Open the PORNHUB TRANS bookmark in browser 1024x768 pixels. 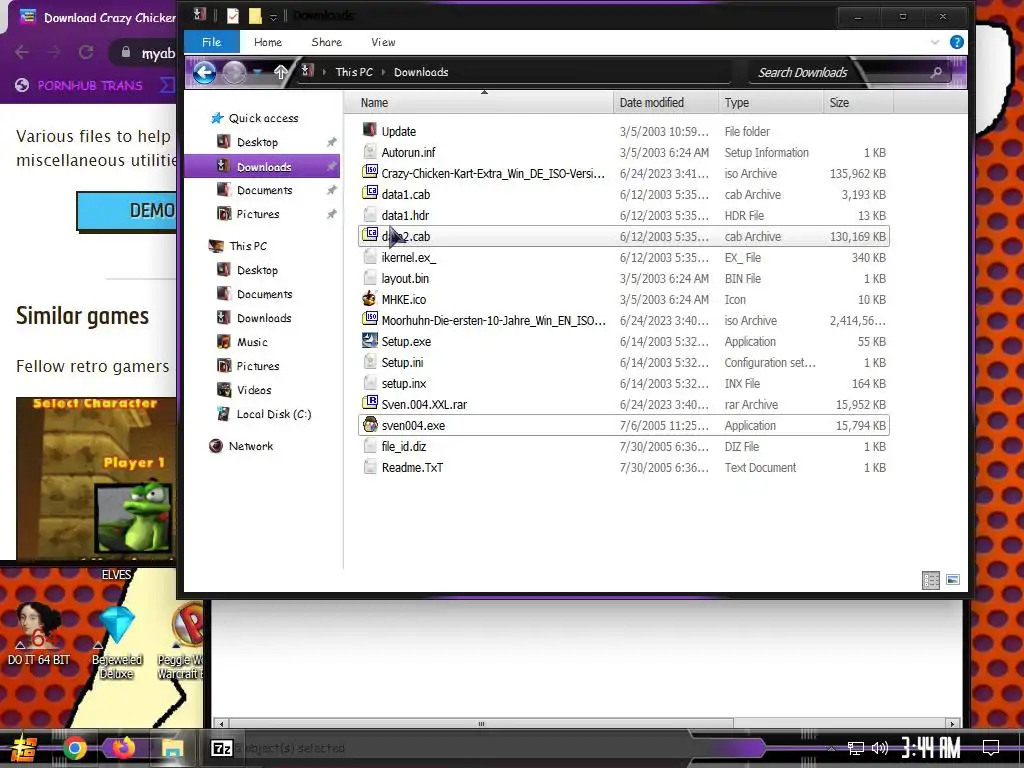[x=89, y=85]
